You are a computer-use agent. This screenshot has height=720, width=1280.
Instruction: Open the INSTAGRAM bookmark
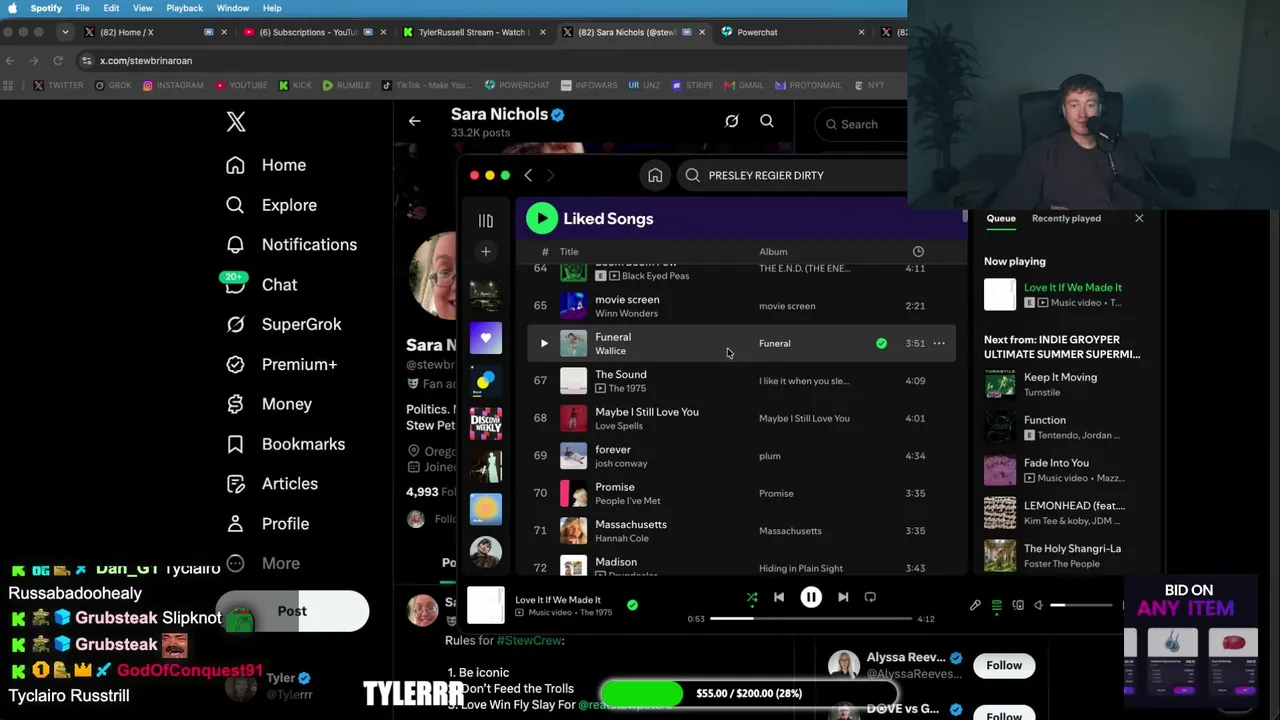tap(173, 85)
